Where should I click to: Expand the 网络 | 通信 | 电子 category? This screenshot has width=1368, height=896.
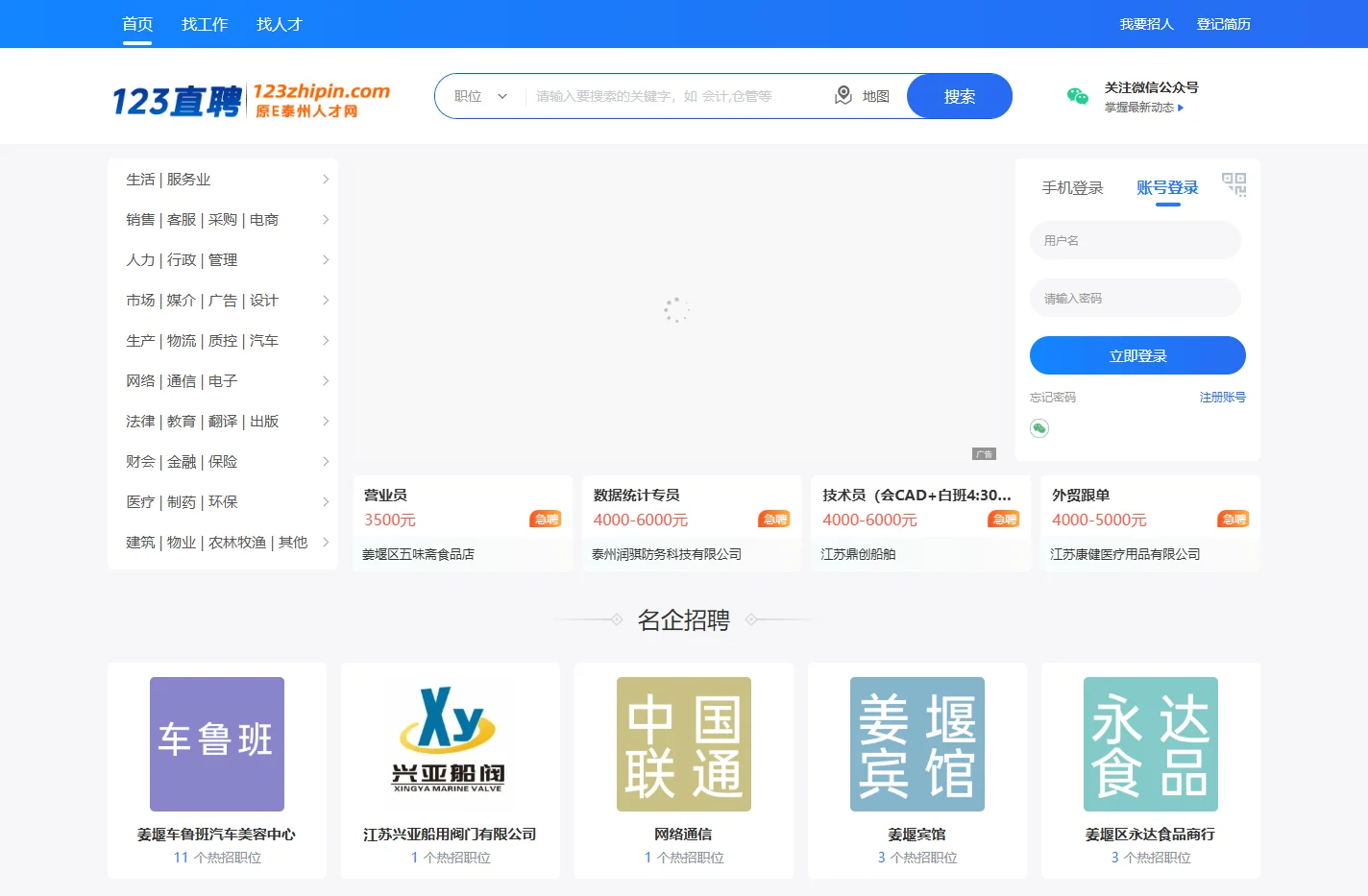[x=223, y=381]
